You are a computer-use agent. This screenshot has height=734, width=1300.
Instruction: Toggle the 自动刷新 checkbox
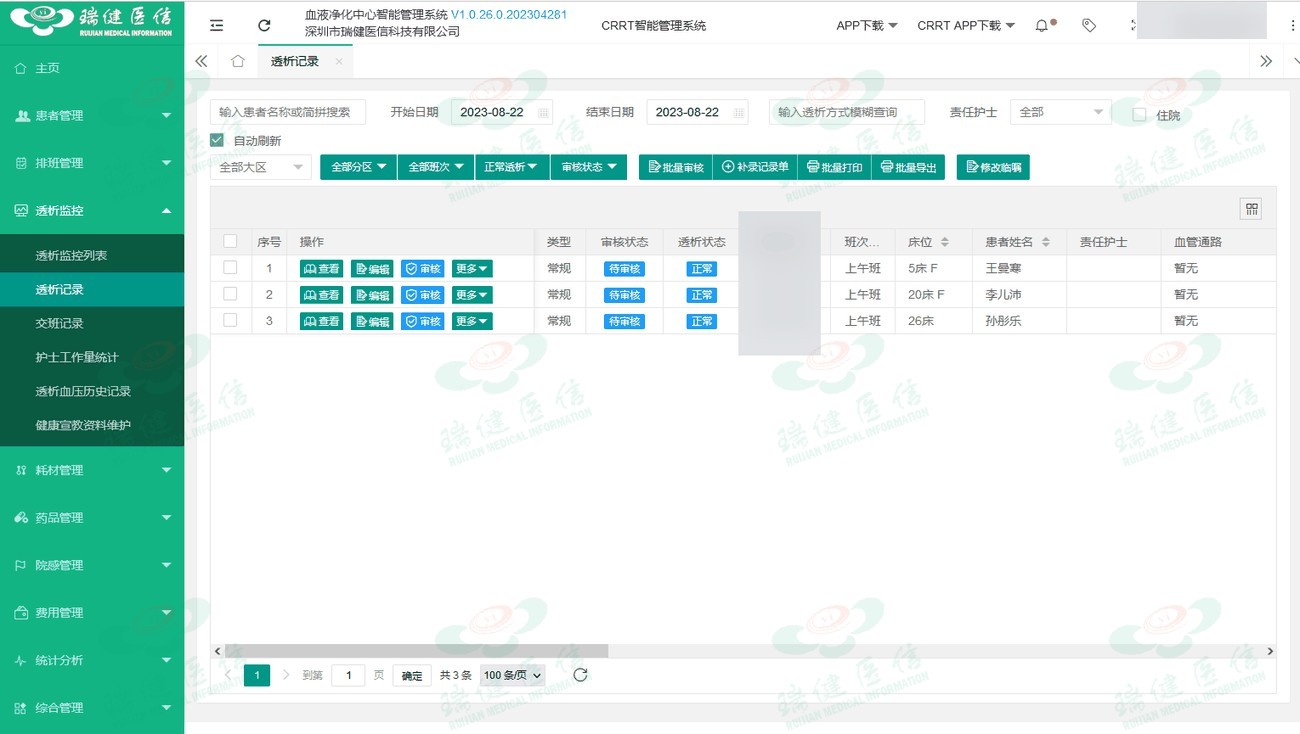tap(217, 141)
